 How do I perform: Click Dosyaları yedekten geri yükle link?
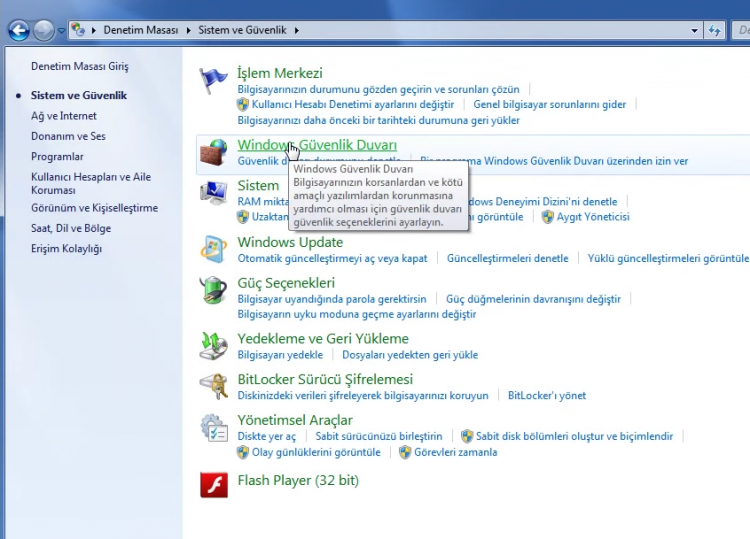tap(410, 355)
